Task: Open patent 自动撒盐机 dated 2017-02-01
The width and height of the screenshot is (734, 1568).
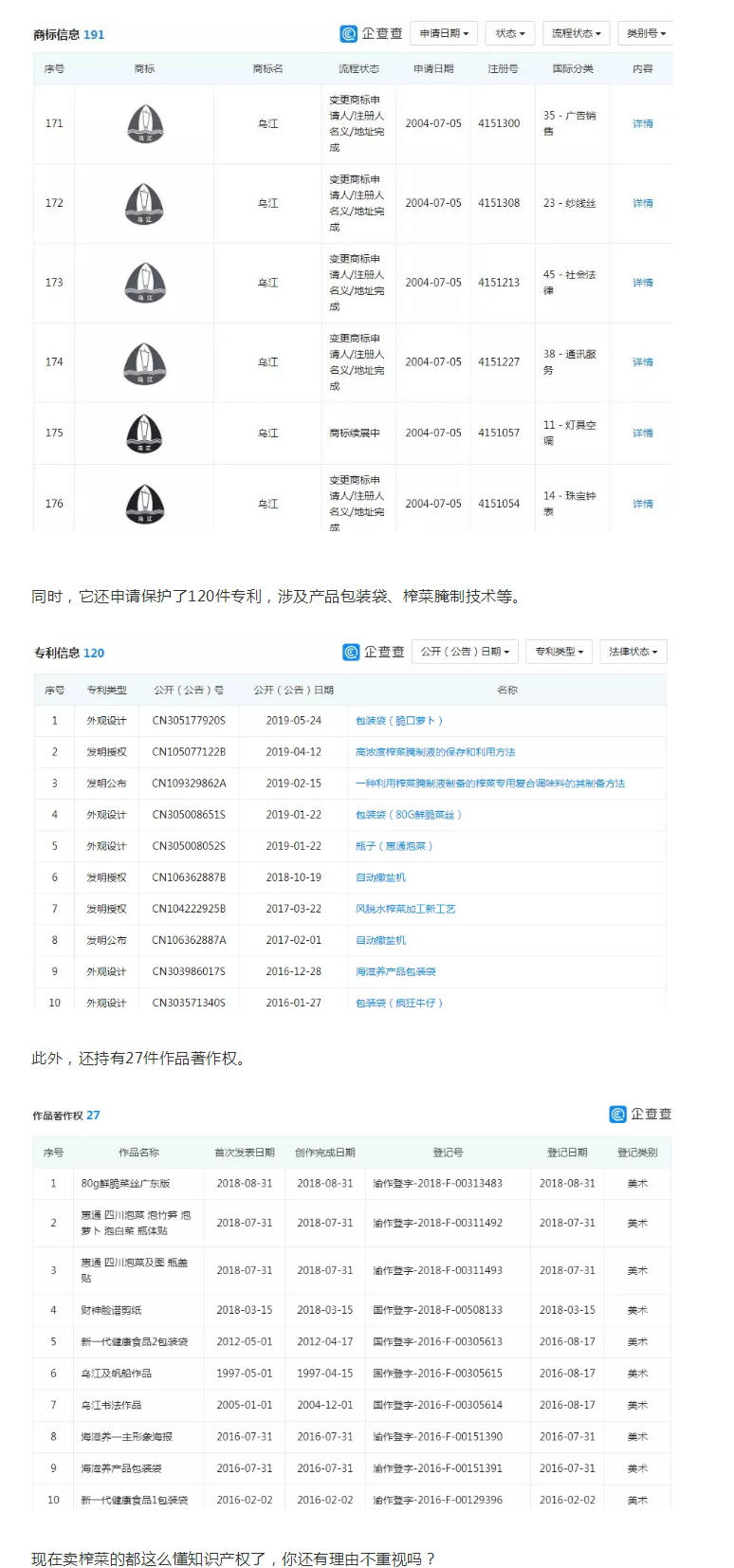Action: pos(380,940)
